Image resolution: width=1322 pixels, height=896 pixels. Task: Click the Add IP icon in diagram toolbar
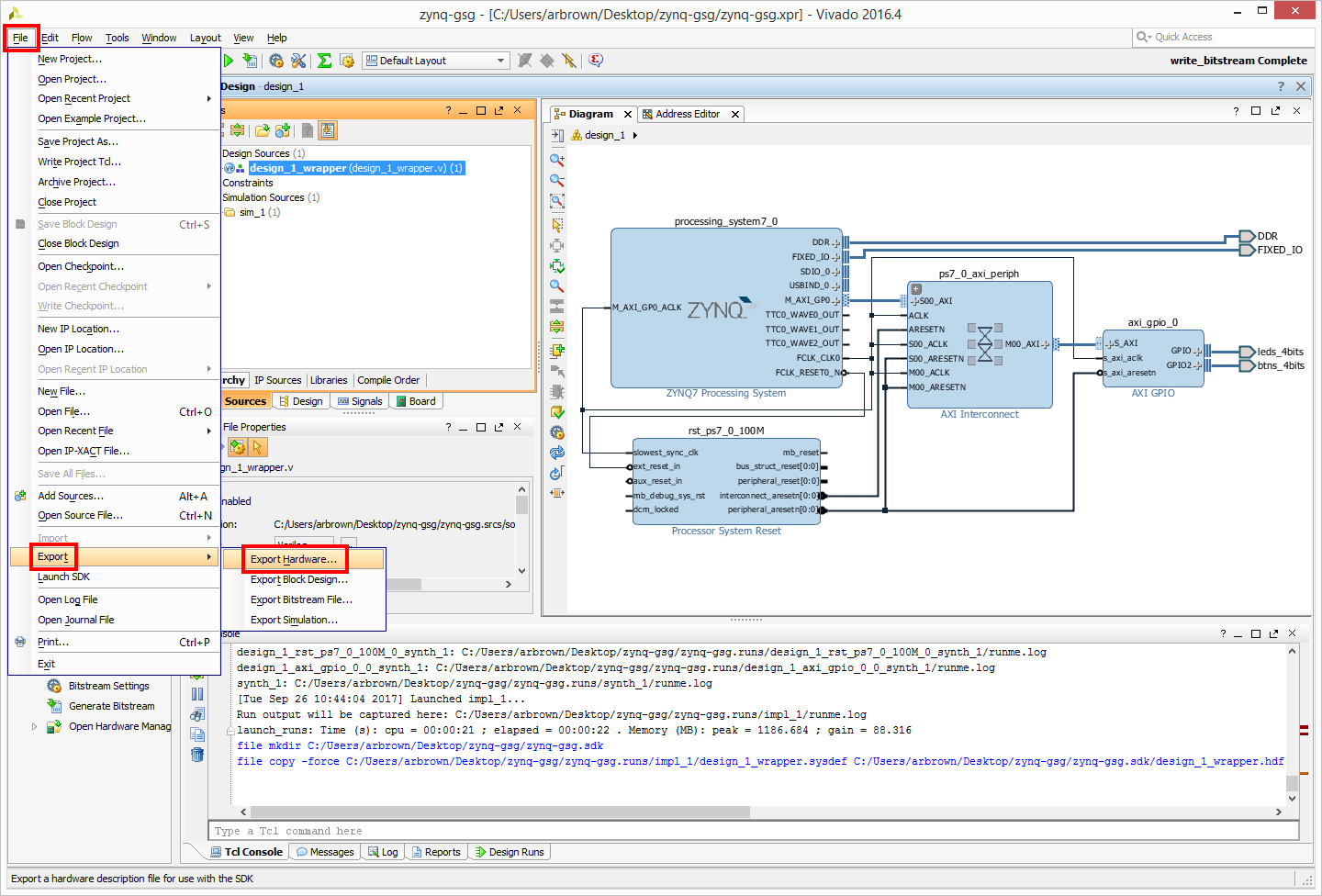point(556,350)
